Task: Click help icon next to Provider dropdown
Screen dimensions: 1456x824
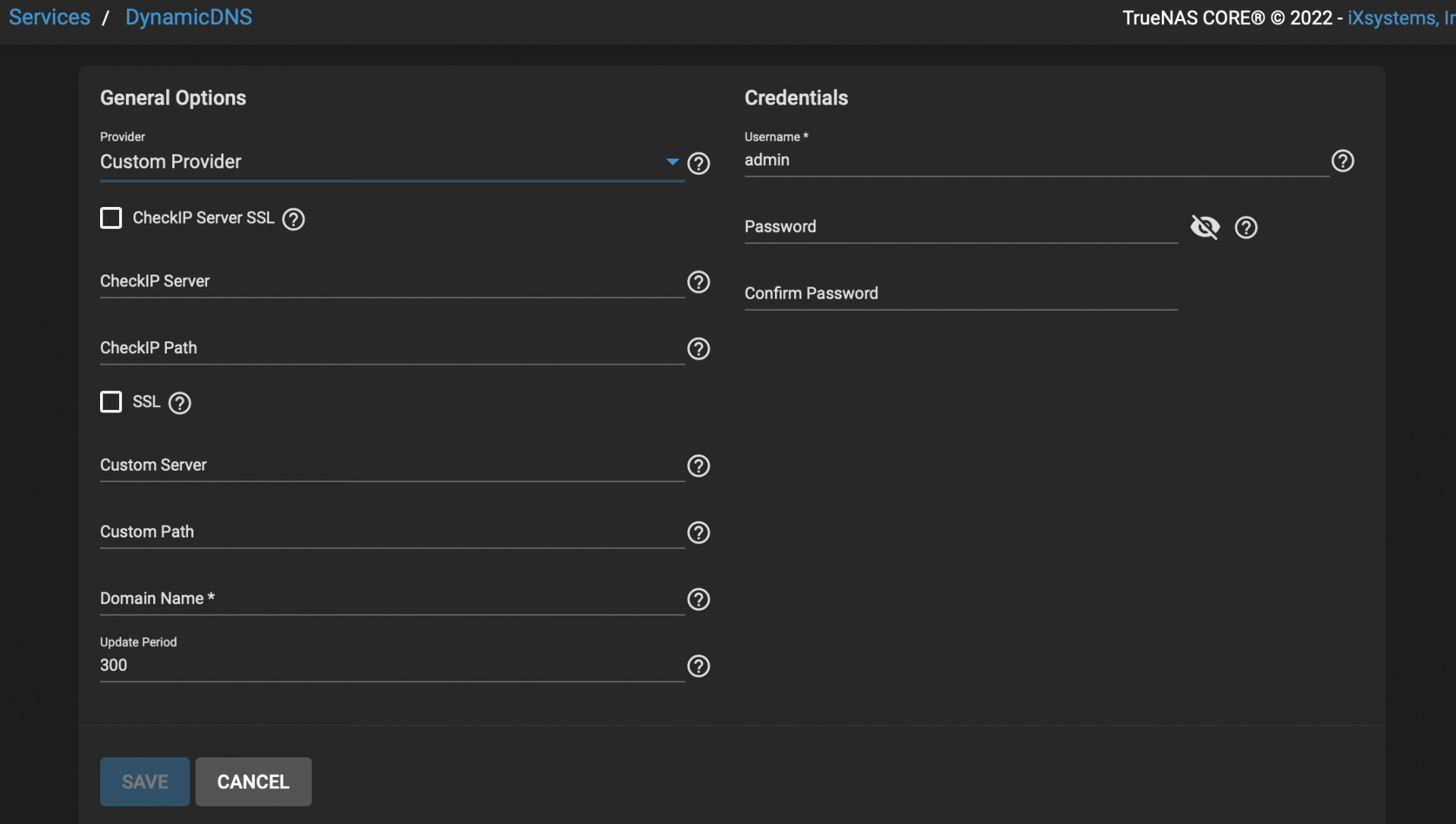Action: point(698,163)
